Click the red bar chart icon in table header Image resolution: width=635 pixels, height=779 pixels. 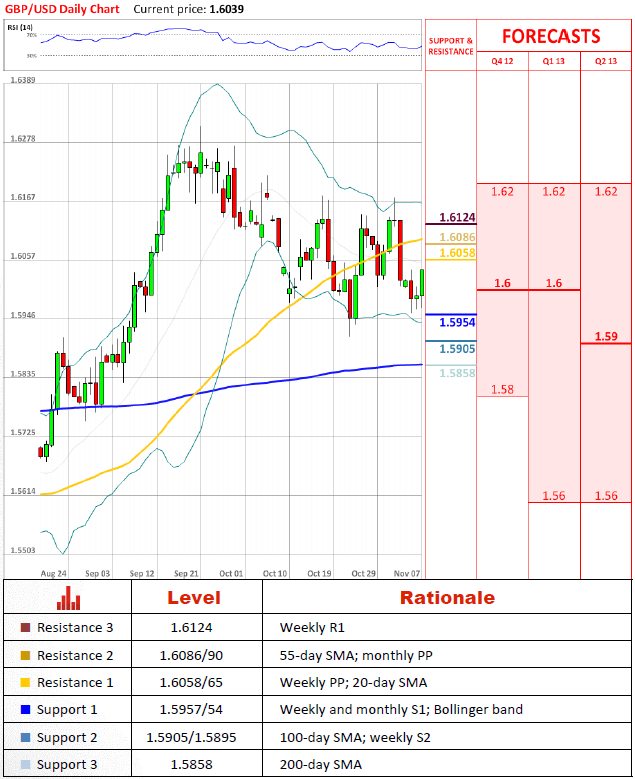[x=68, y=599]
